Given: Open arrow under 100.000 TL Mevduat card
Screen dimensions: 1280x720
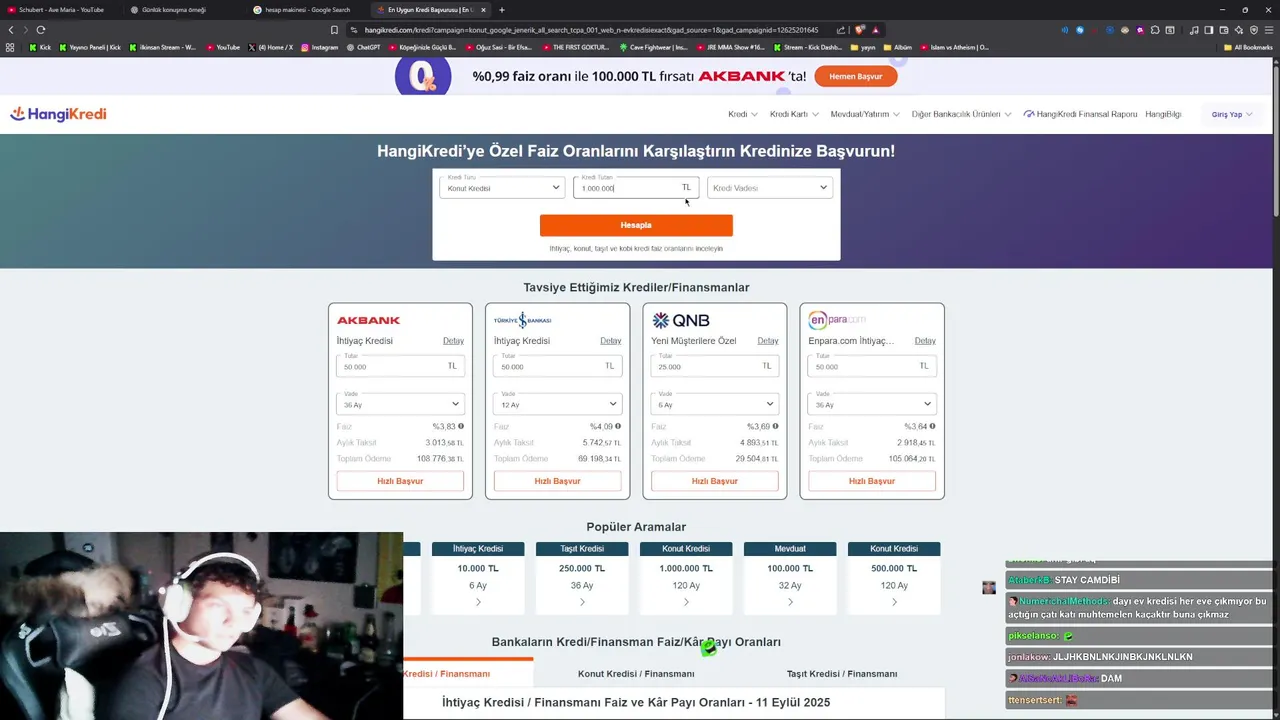Looking at the screenshot, I should click(790, 602).
